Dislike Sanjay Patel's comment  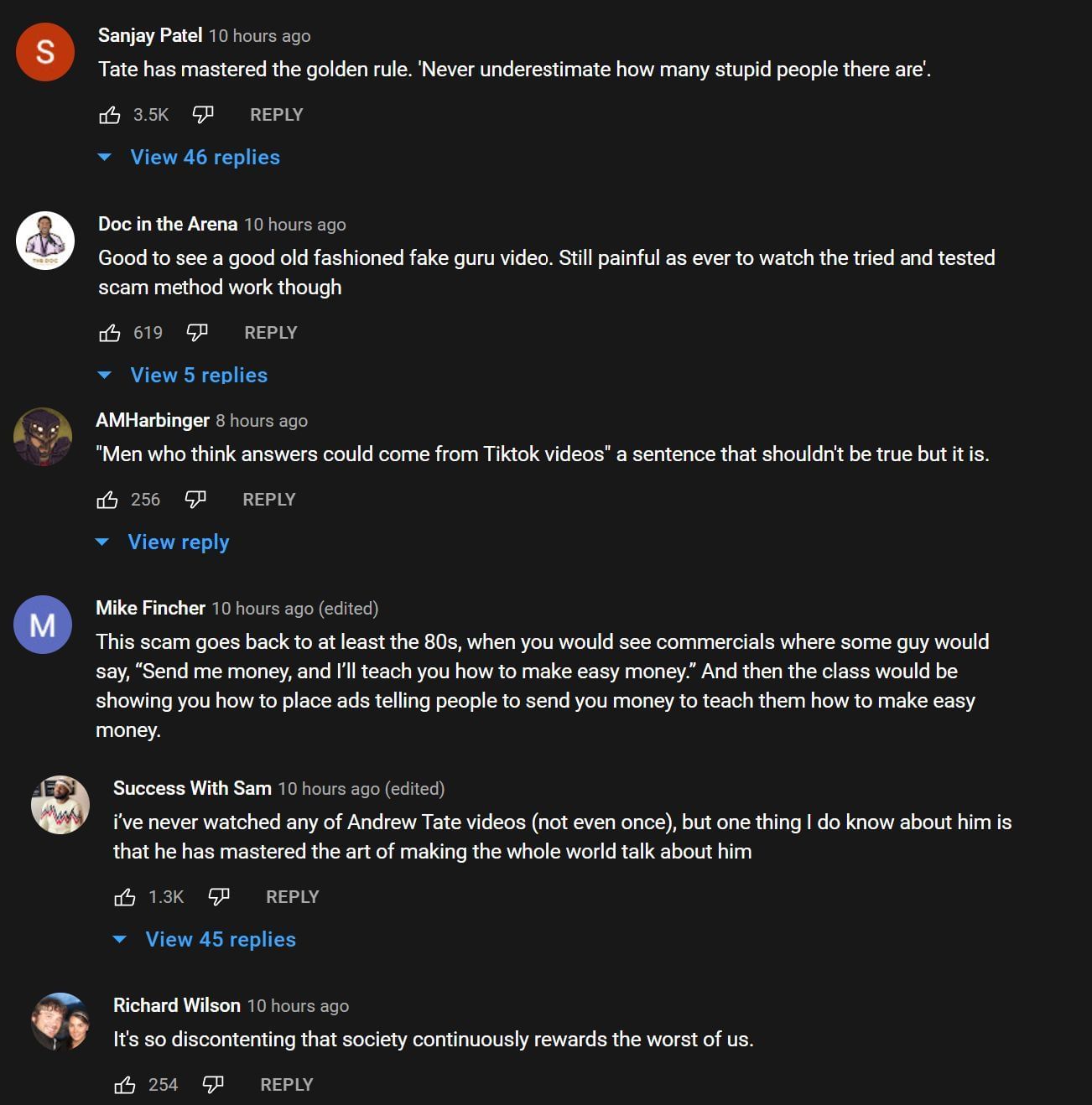[203, 115]
